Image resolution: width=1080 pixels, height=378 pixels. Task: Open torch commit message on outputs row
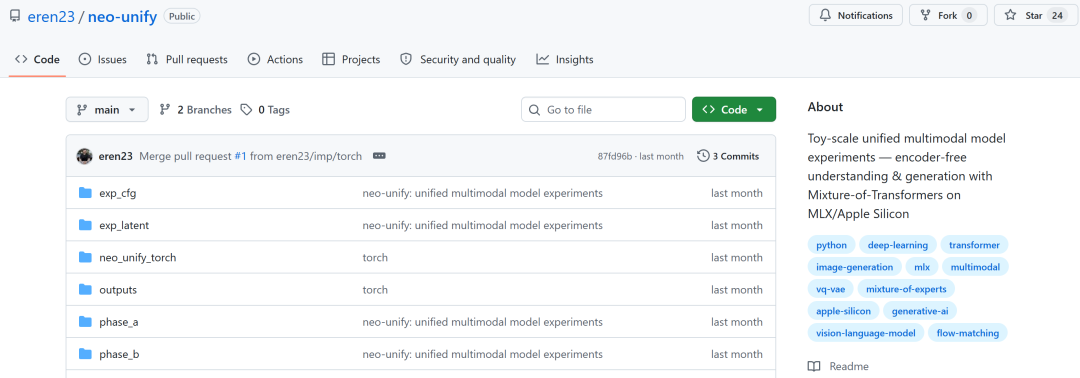(x=375, y=290)
